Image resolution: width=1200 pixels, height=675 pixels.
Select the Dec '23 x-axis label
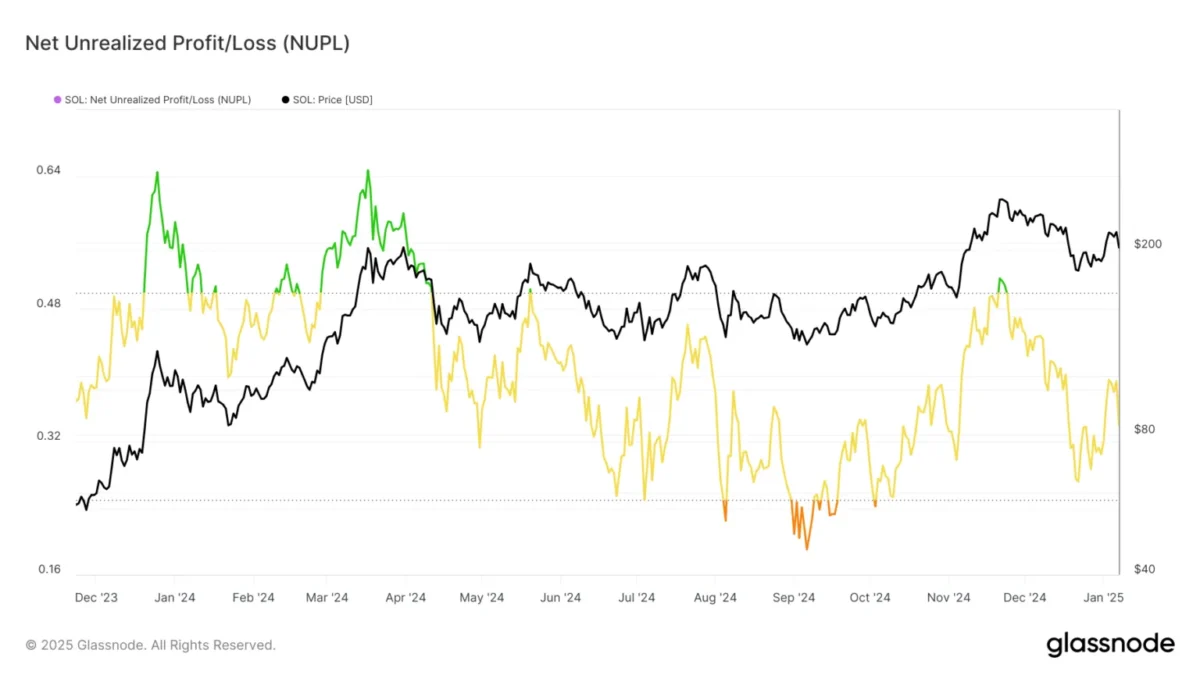click(x=96, y=598)
